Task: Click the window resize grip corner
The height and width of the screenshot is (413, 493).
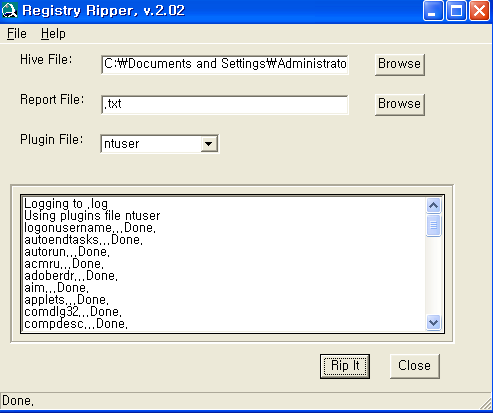Action: (486, 403)
